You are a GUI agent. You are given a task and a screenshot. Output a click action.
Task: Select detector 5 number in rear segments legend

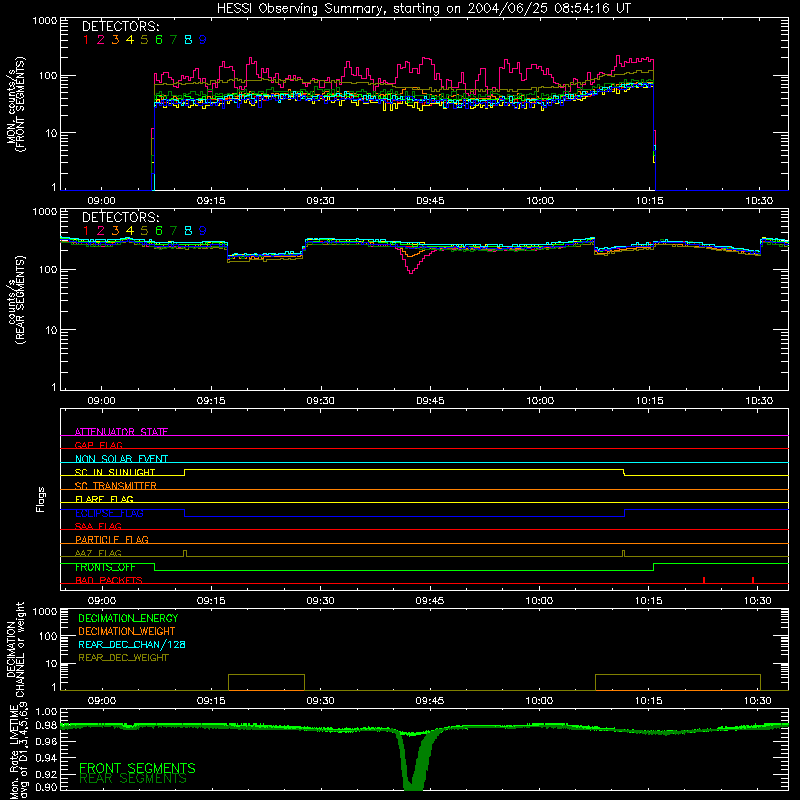click(144, 231)
